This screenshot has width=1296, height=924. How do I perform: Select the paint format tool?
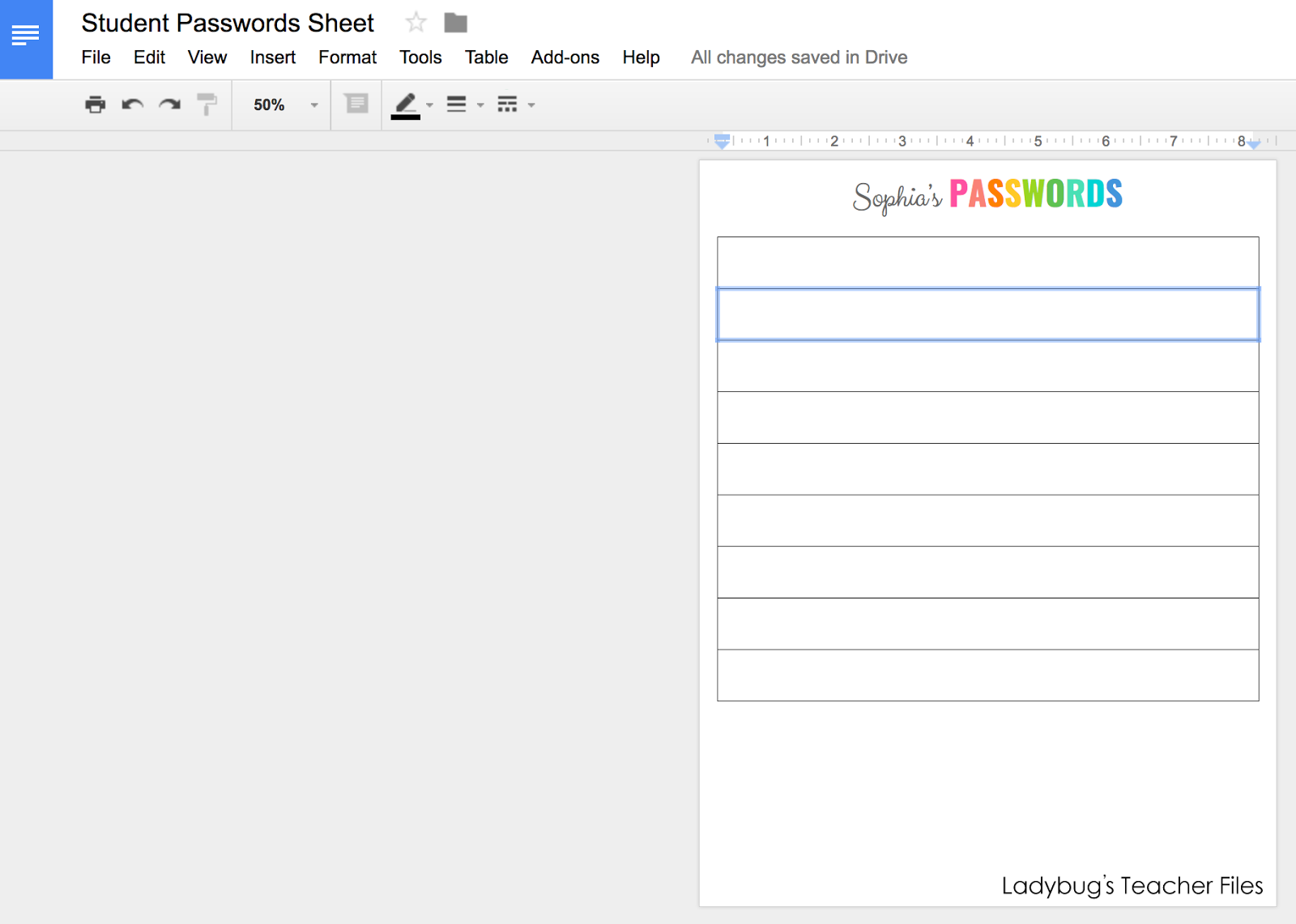click(x=207, y=104)
